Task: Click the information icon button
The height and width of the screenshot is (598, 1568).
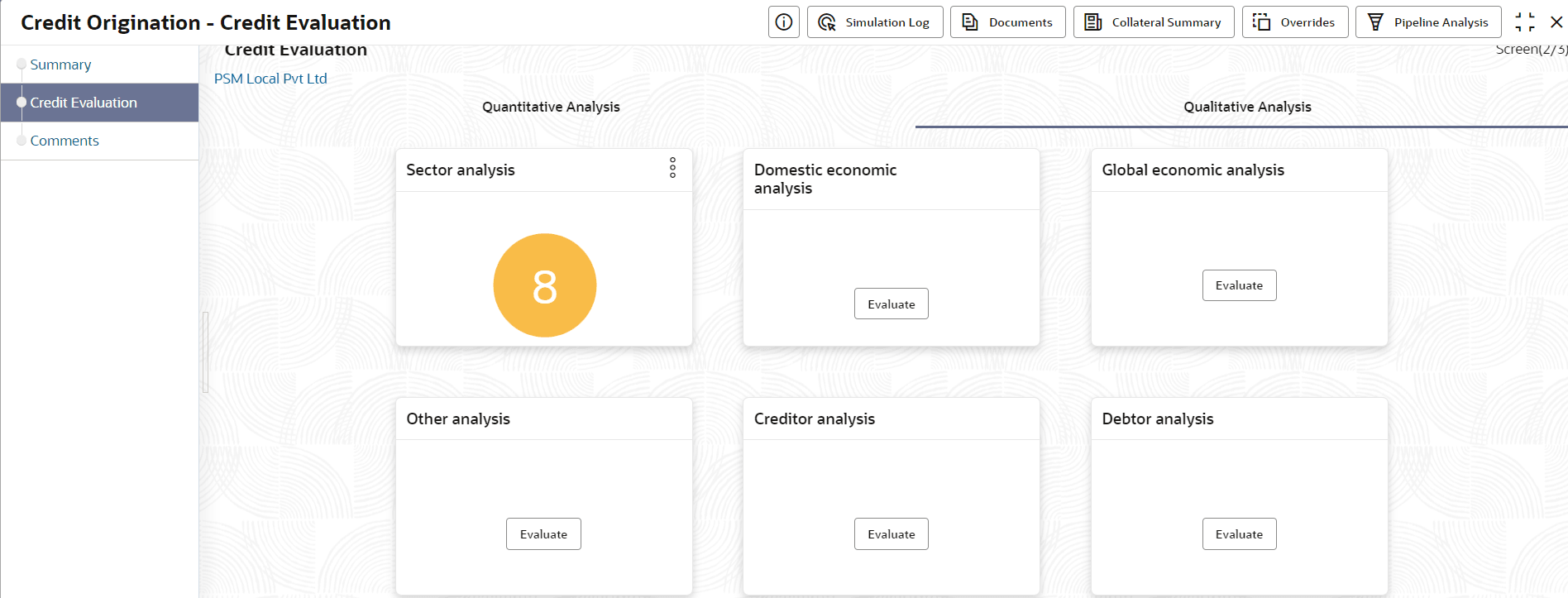Action: point(784,22)
